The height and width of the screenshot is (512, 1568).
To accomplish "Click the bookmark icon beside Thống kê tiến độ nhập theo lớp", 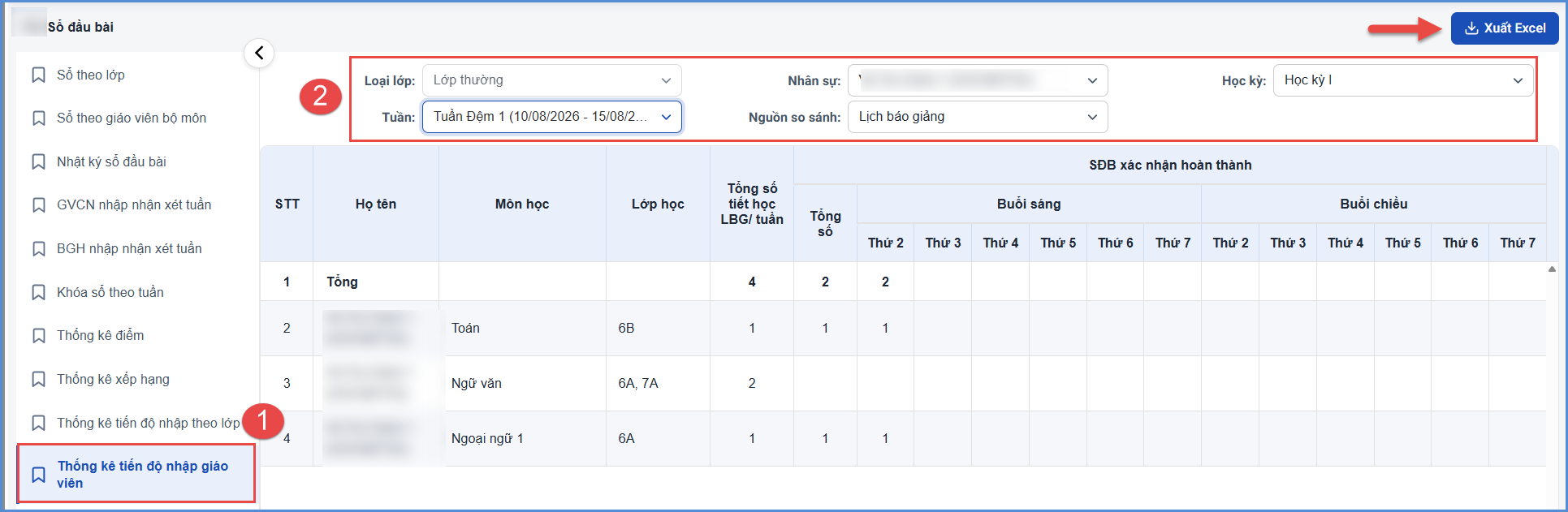I will click(38, 424).
